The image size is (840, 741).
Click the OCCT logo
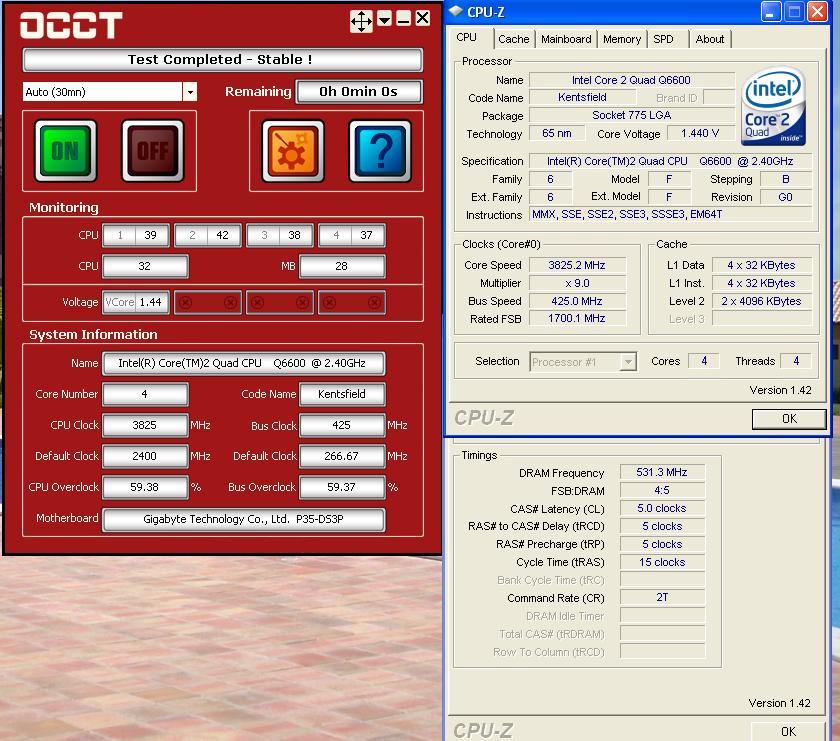point(71,25)
